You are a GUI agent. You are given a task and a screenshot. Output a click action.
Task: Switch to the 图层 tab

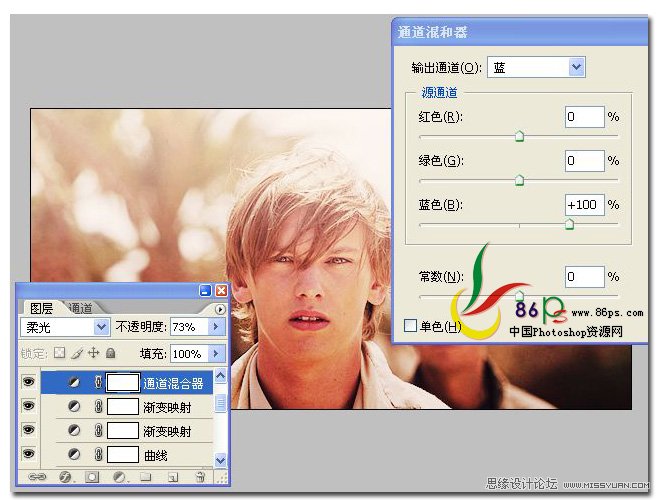(x=41, y=309)
